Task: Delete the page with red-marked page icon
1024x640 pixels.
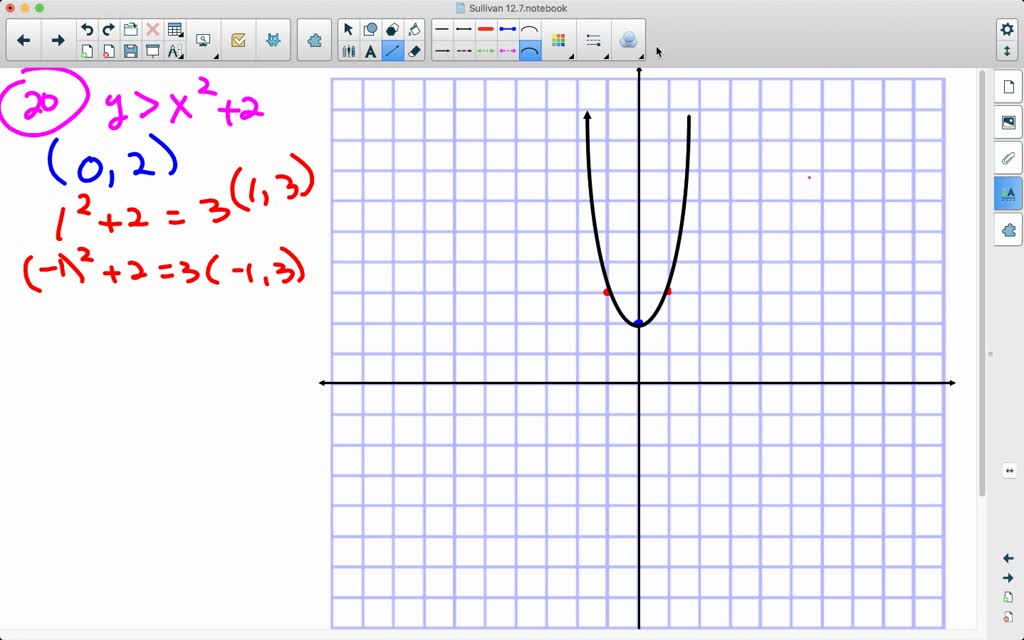Action: coord(108,51)
